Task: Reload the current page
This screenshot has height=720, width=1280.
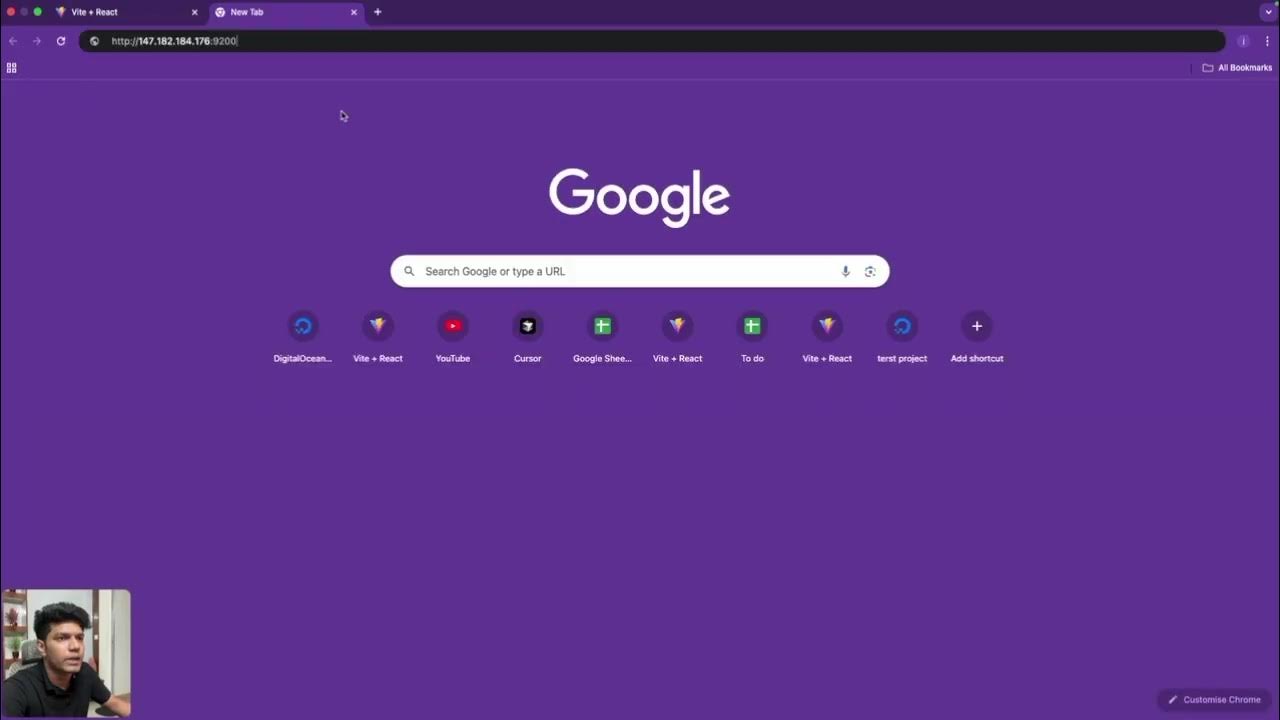Action: 61,41
